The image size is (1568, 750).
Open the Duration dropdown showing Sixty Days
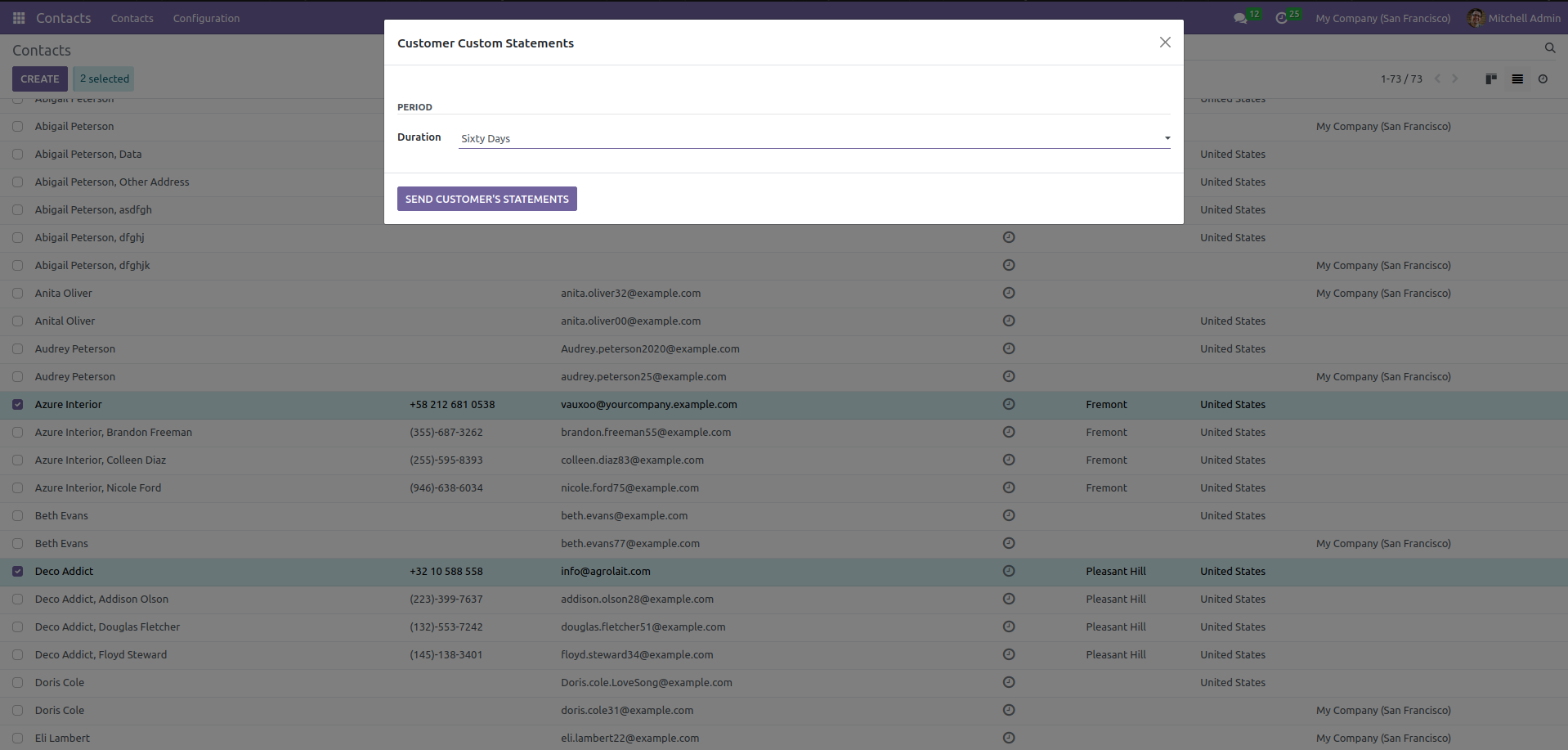coord(814,138)
